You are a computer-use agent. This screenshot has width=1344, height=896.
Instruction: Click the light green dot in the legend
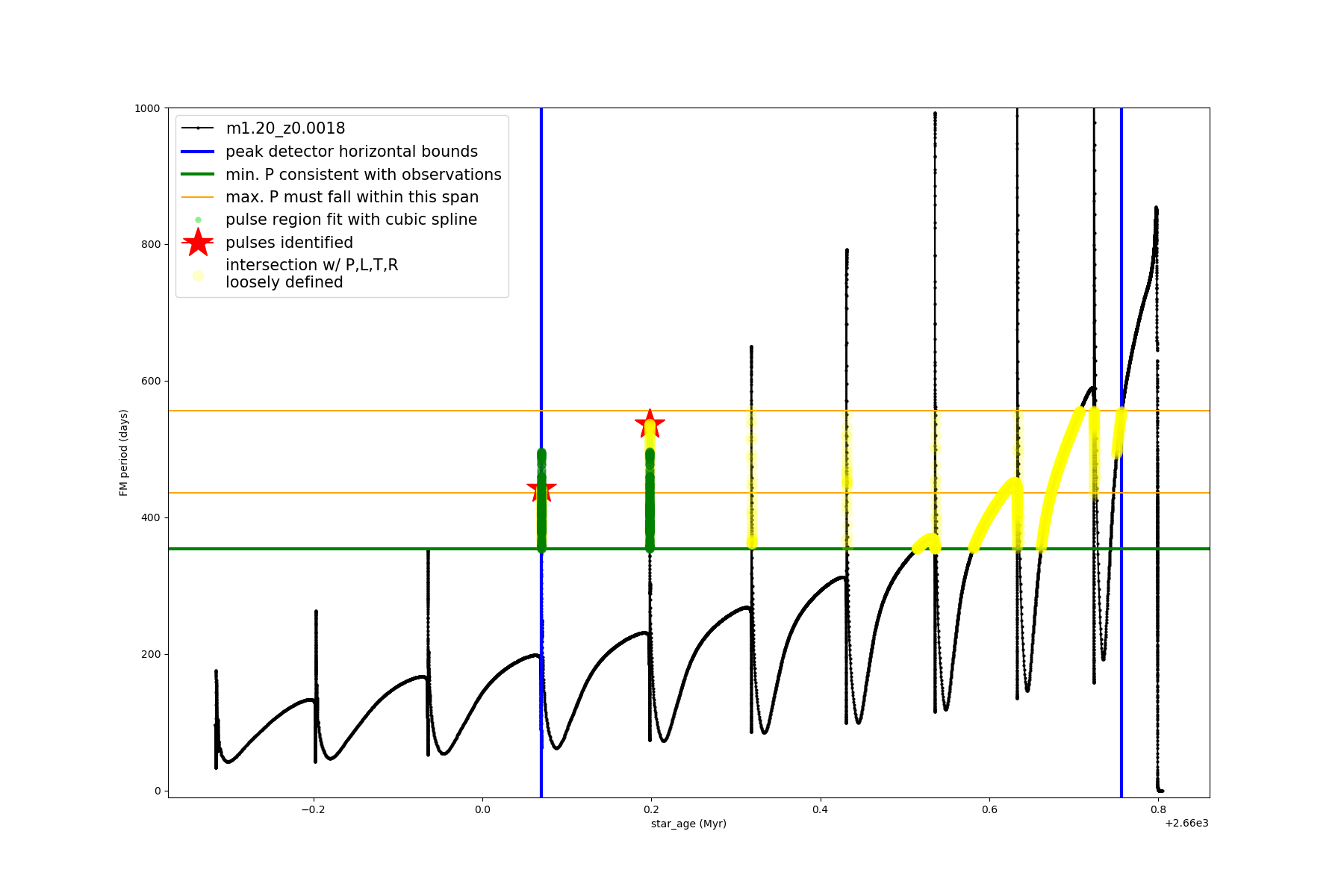point(198,220)
